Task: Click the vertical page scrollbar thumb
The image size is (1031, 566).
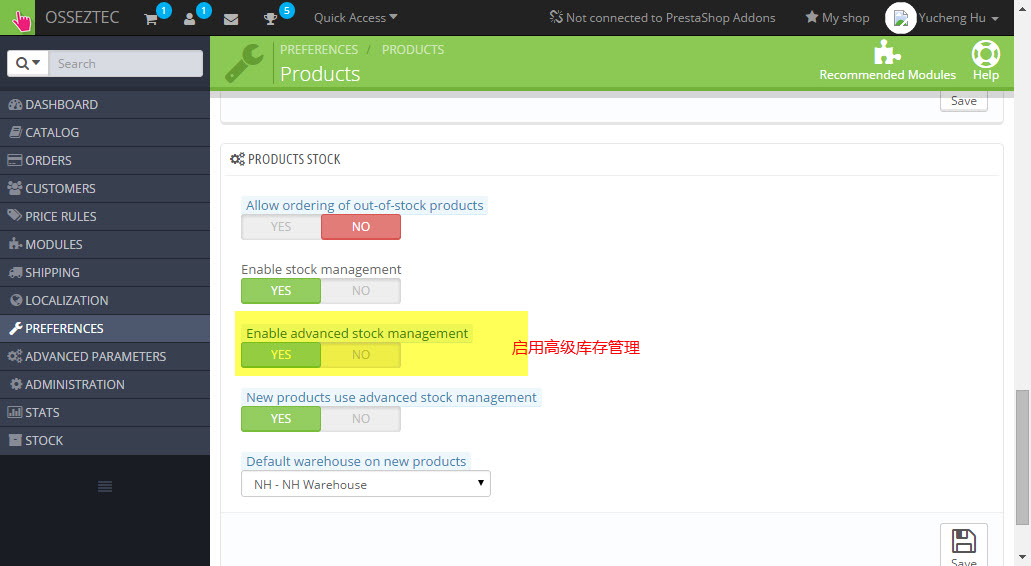Action: [x=1022, y=455]
